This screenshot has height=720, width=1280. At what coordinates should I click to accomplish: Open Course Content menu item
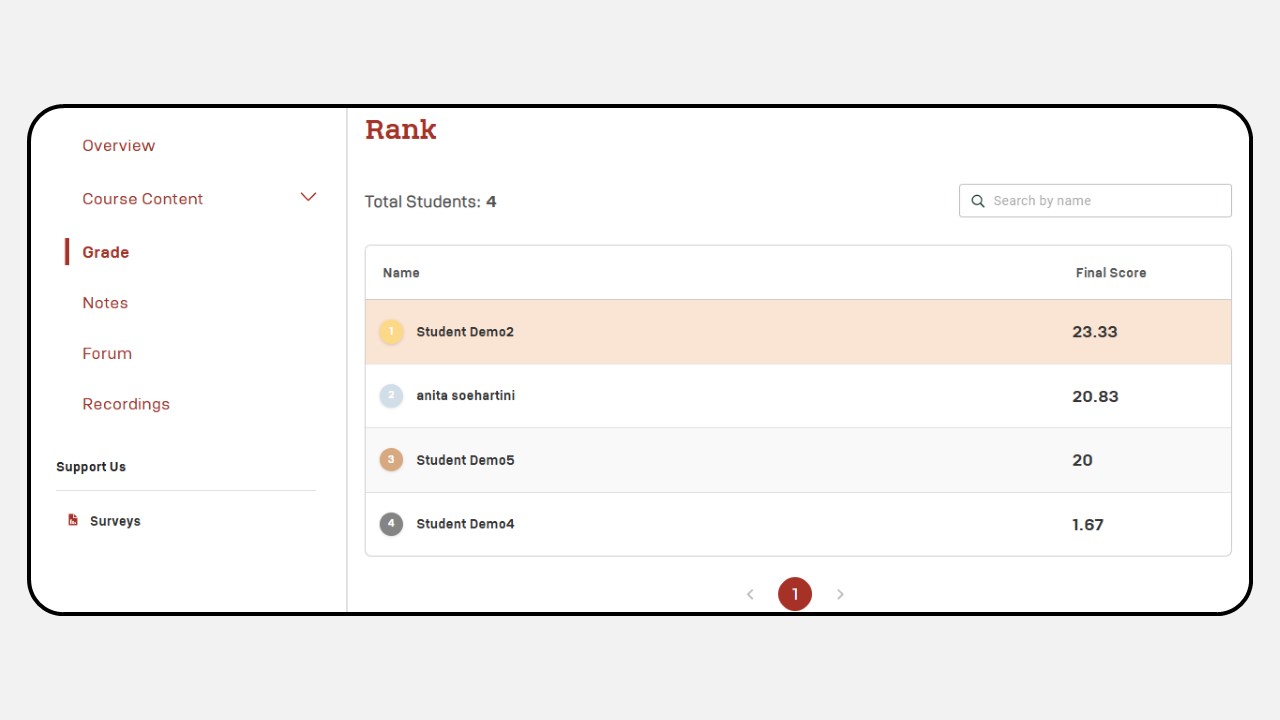[x=142, y=199]
